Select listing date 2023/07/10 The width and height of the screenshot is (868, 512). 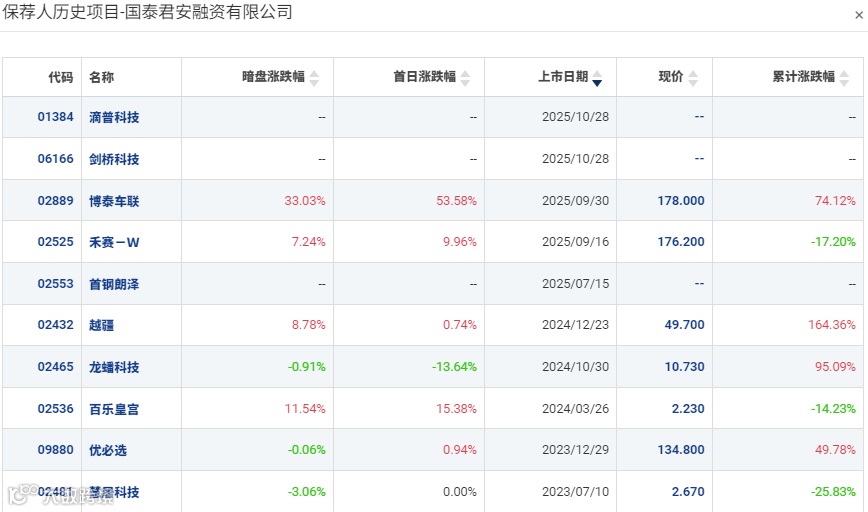(x=575, y=492)
